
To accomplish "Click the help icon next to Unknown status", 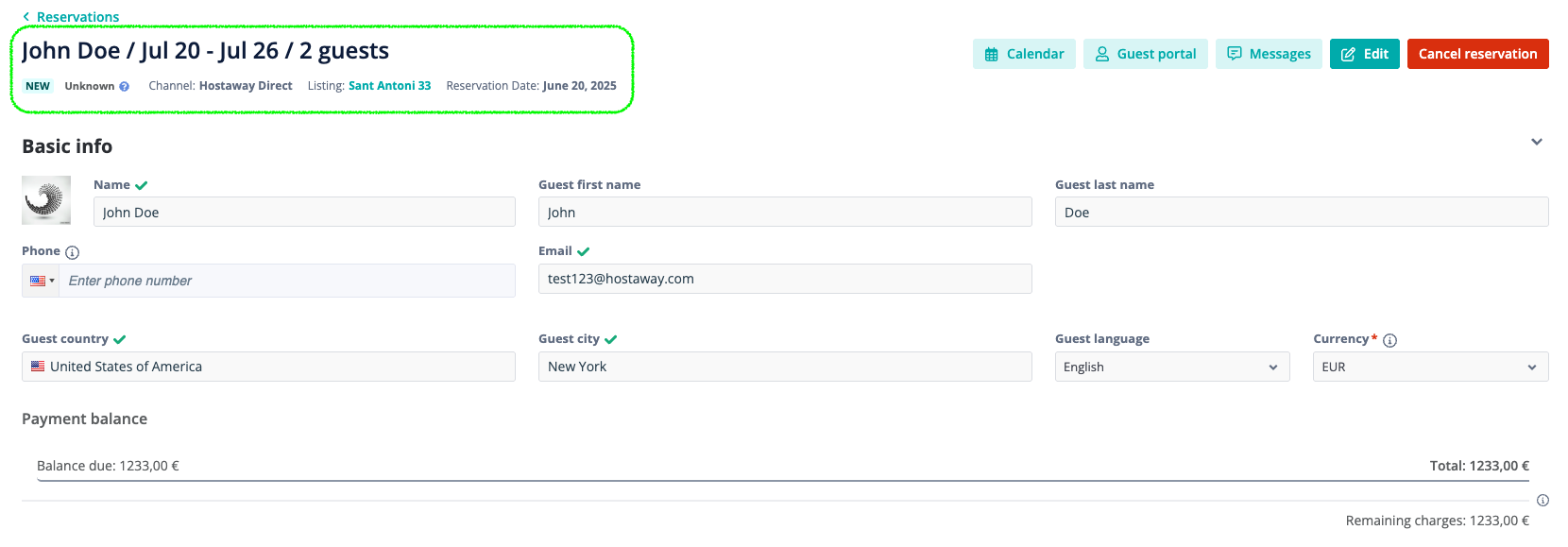I will (124, 86).
